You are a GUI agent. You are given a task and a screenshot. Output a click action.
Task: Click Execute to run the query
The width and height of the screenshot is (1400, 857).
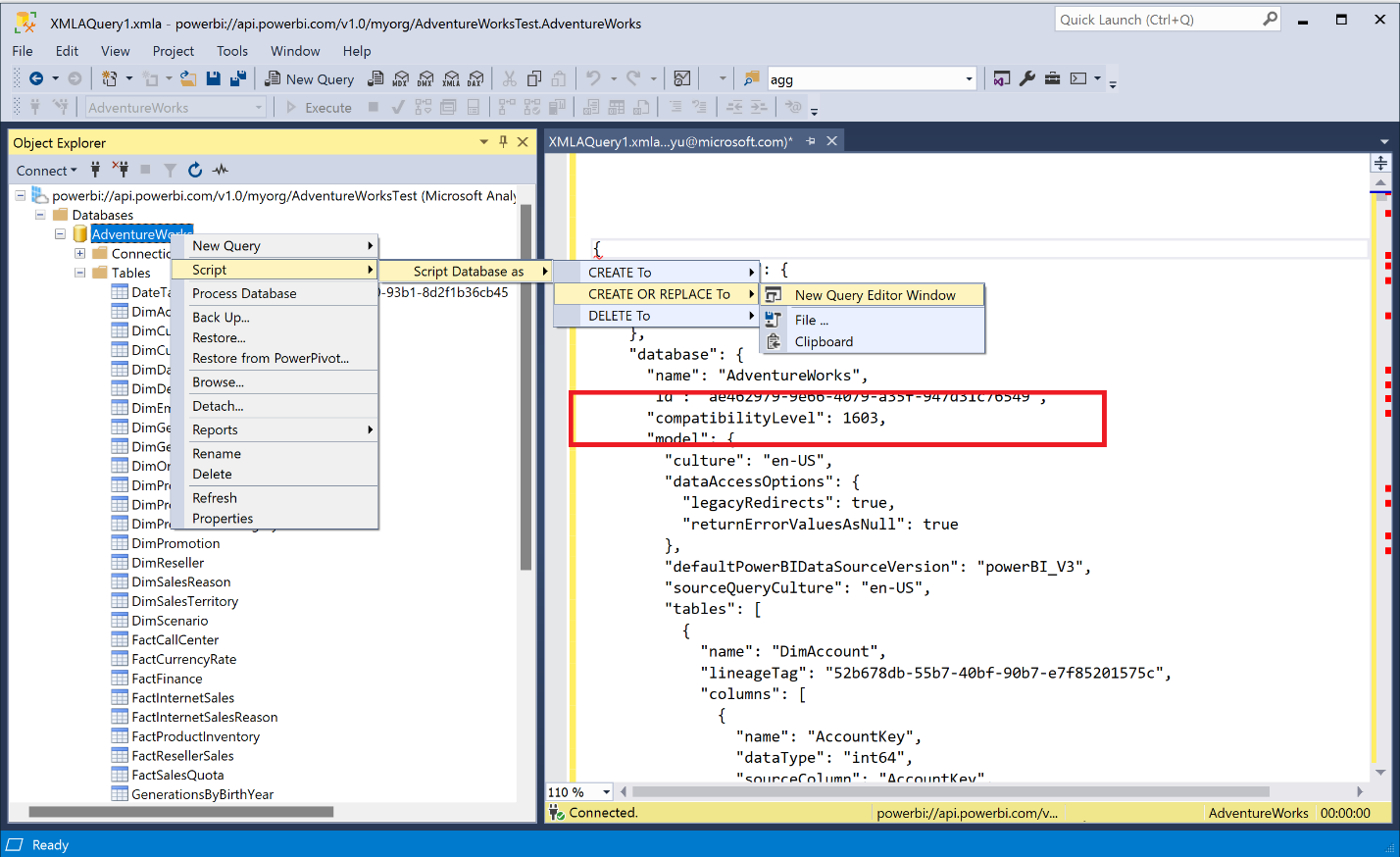tap(325, 108)
